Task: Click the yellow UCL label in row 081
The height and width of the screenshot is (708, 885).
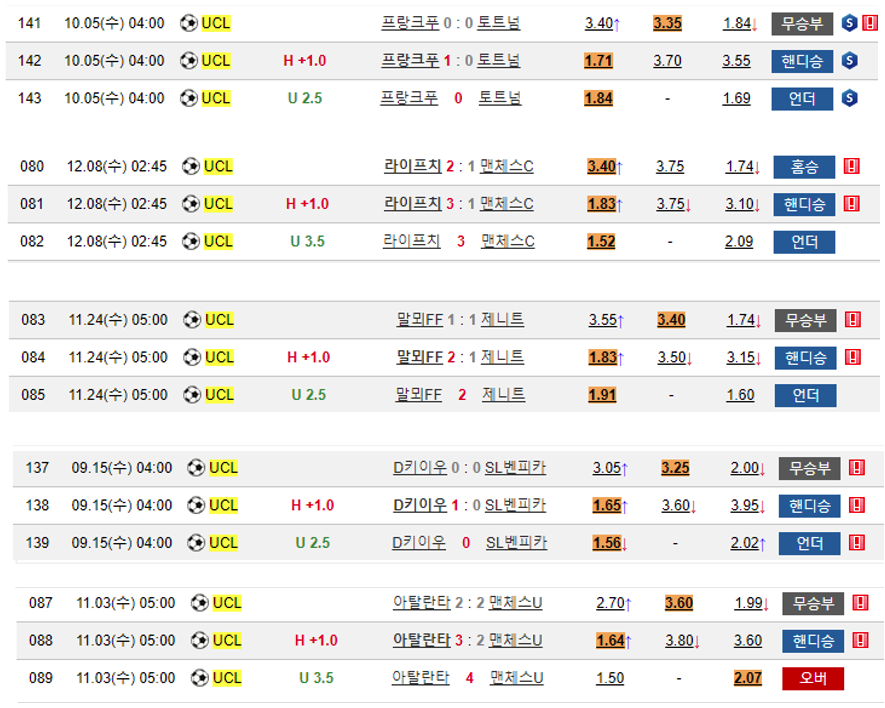Action: tap(218, 204)
